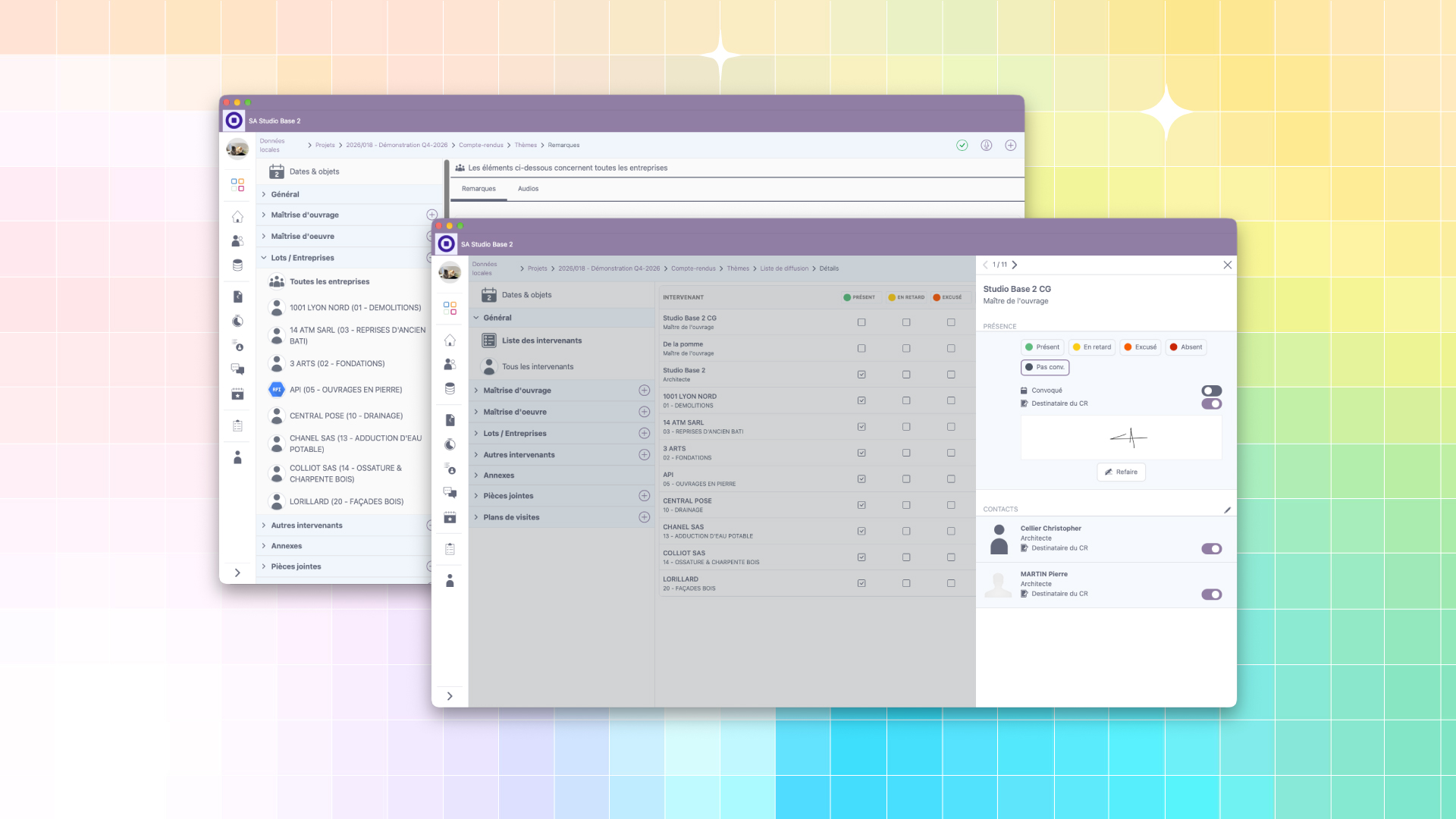Viewport: 1456px width, 819px height.
Task: Check Excusé box for API row
Action: tap(951, 479)
